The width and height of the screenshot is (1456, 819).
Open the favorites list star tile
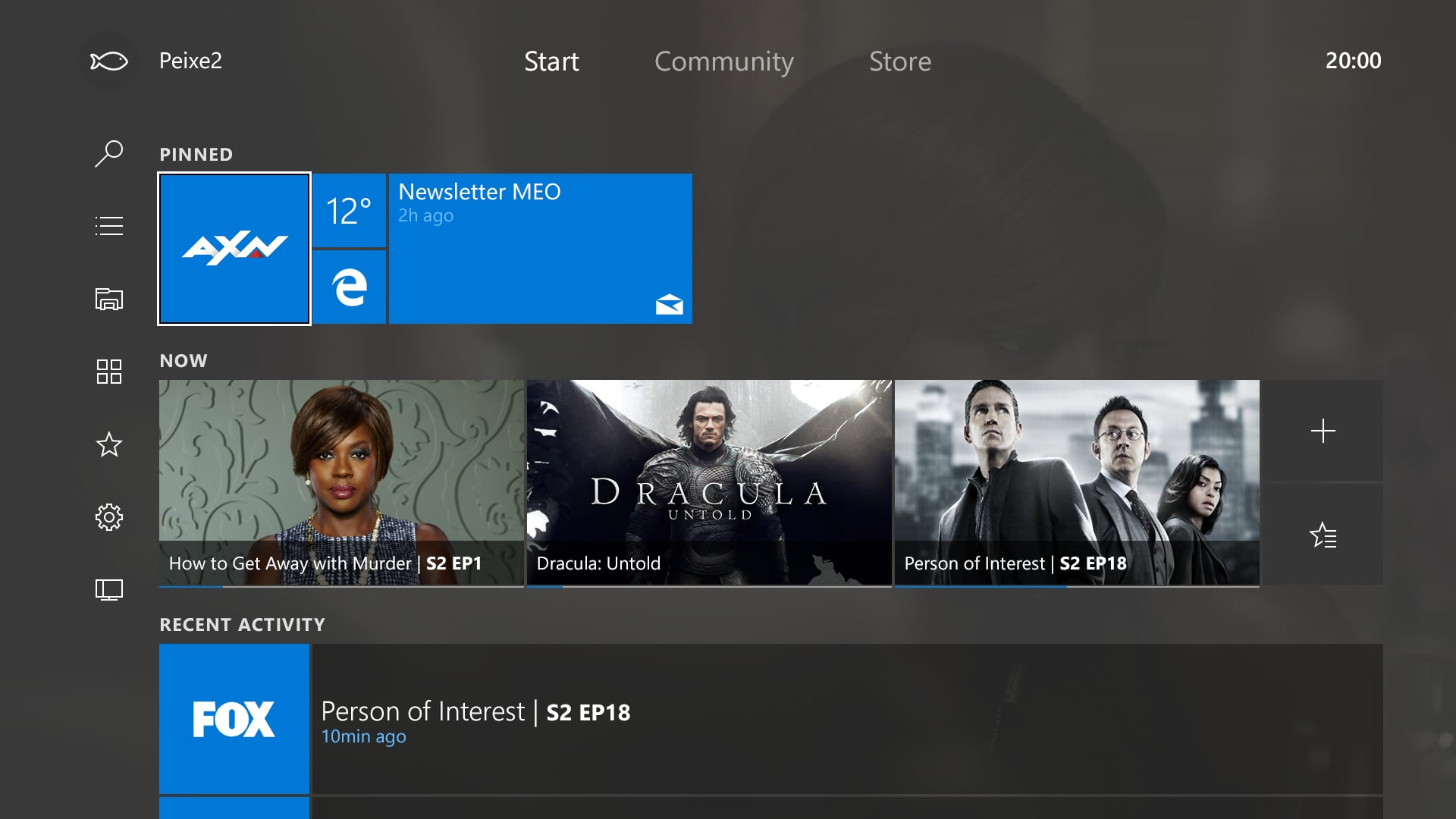coord(1323,535)
